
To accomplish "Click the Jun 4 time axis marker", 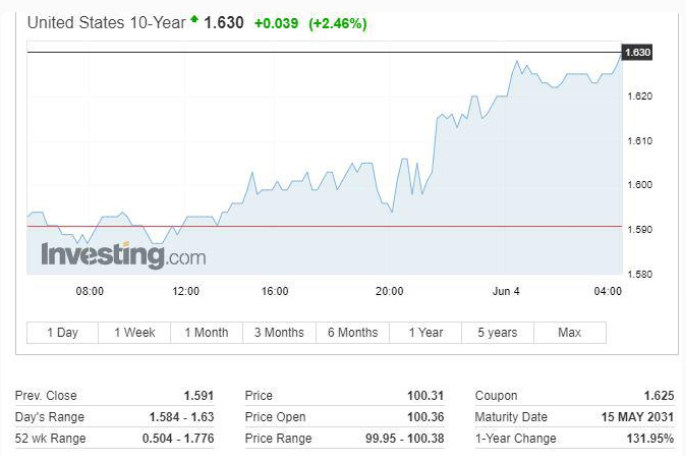I will [x=506, y=291].
